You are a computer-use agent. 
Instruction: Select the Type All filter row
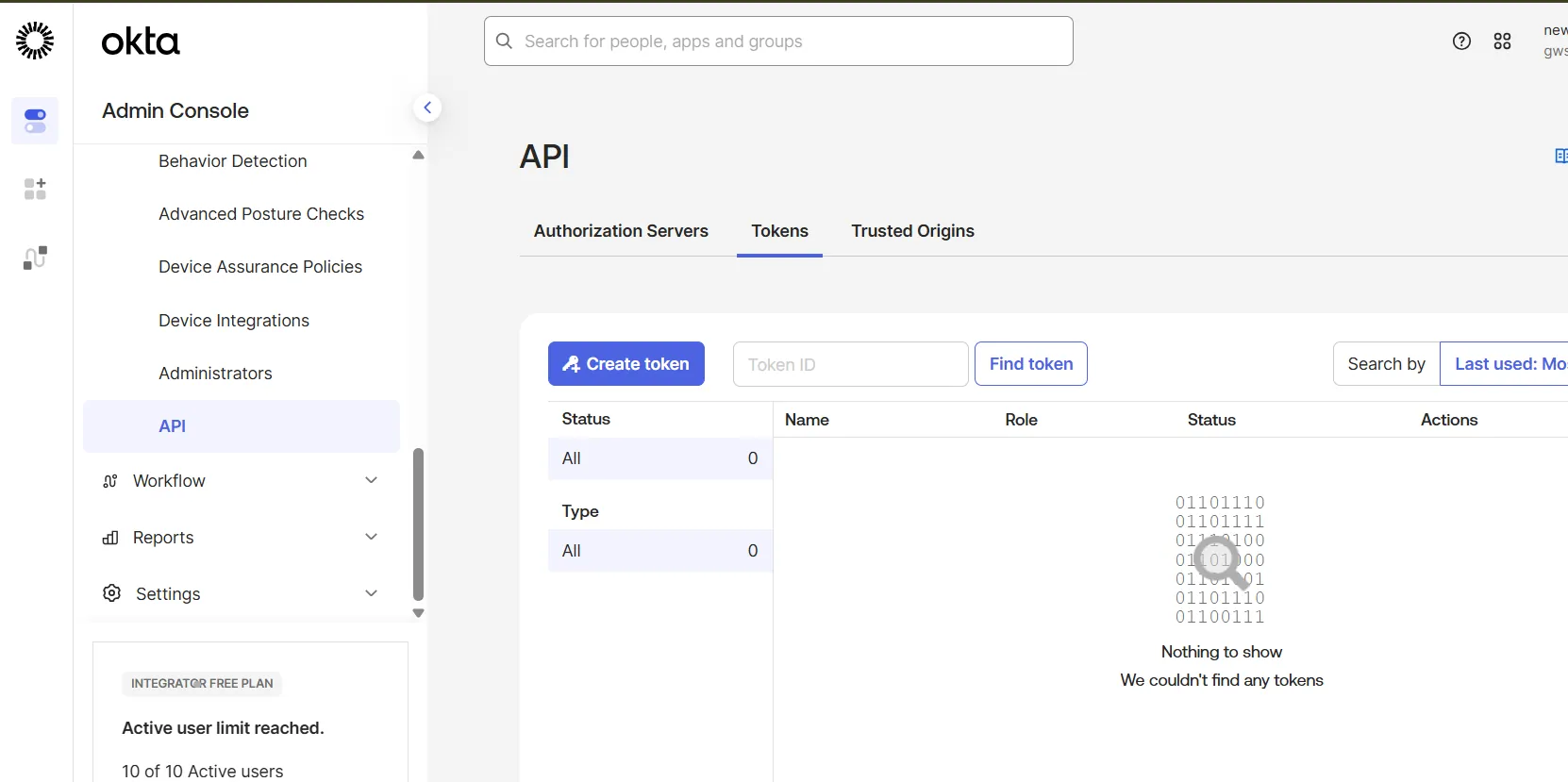point(660,551)
